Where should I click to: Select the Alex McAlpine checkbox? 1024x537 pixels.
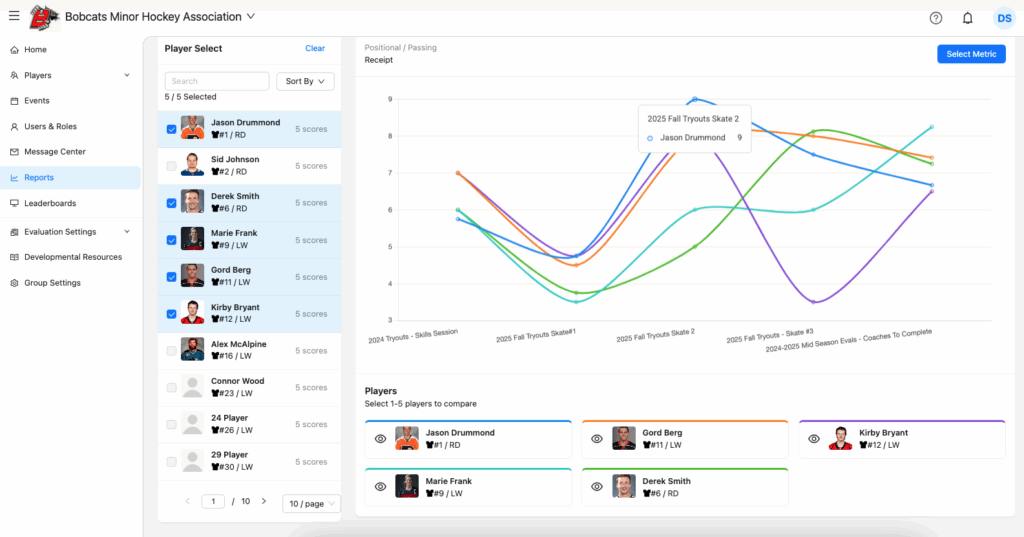pos(172,351)
